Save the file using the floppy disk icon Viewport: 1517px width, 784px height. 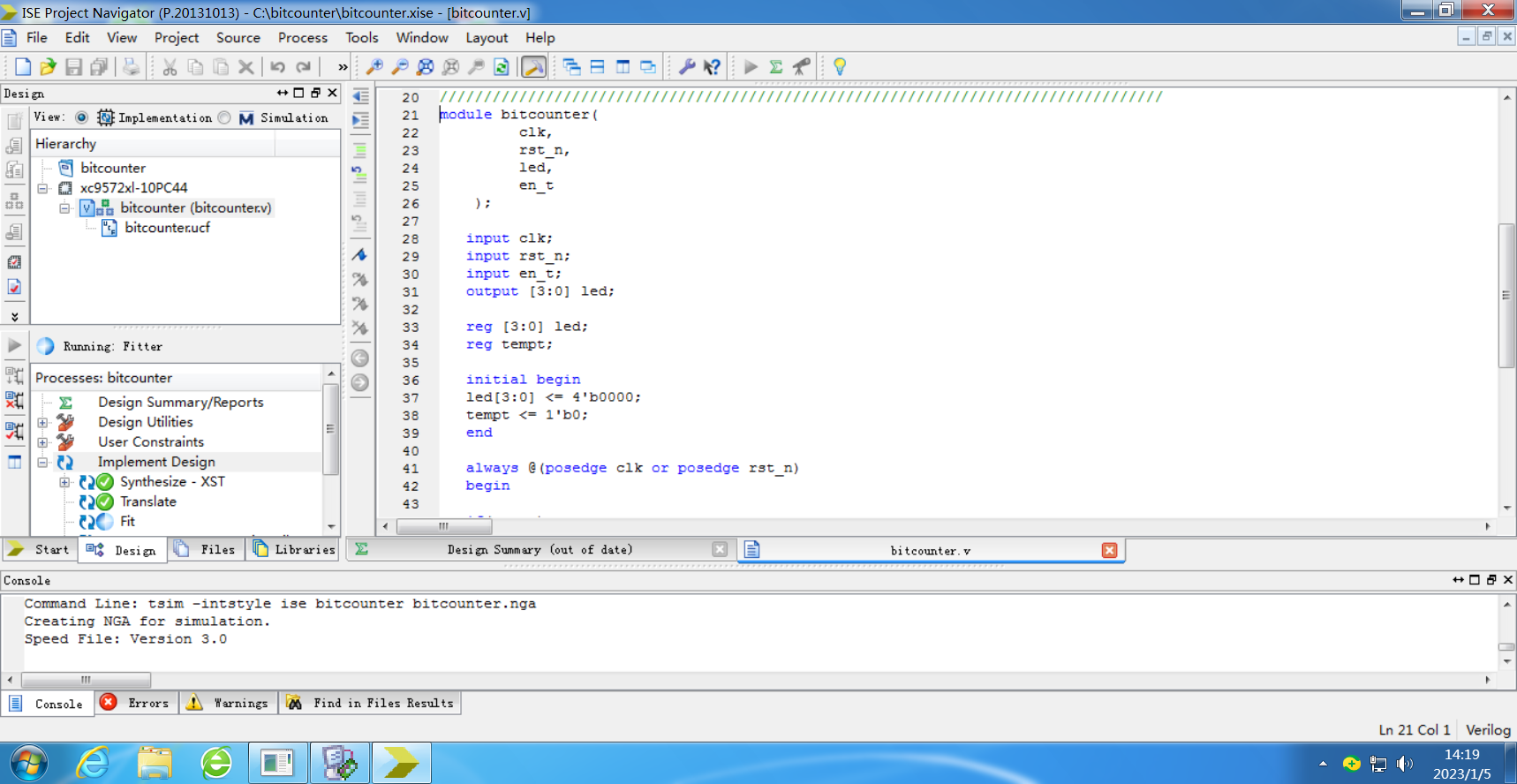point(73,67)
